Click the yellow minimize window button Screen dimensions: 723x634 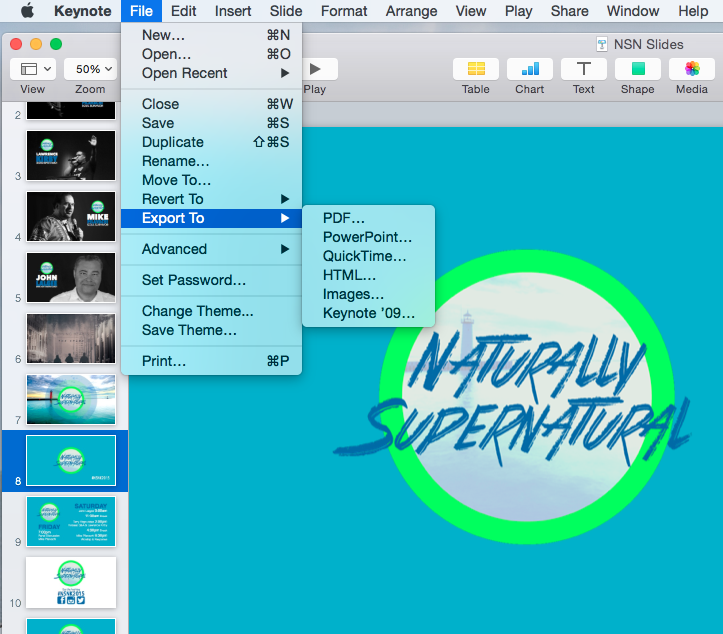[36, 44]
